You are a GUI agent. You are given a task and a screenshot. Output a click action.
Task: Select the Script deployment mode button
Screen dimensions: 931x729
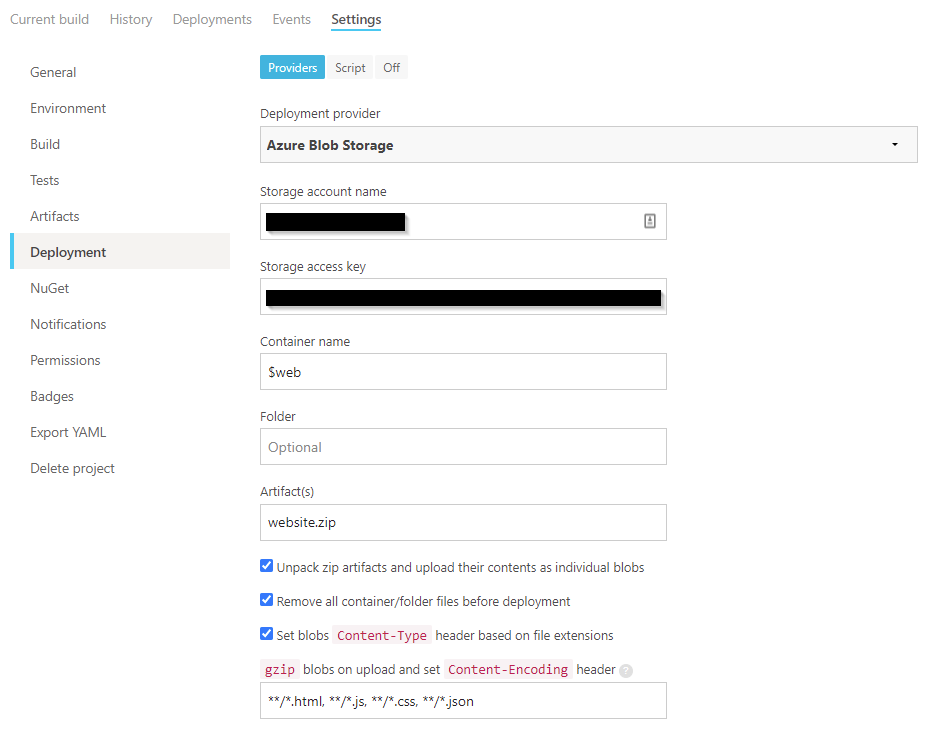[x=350, y=68]
